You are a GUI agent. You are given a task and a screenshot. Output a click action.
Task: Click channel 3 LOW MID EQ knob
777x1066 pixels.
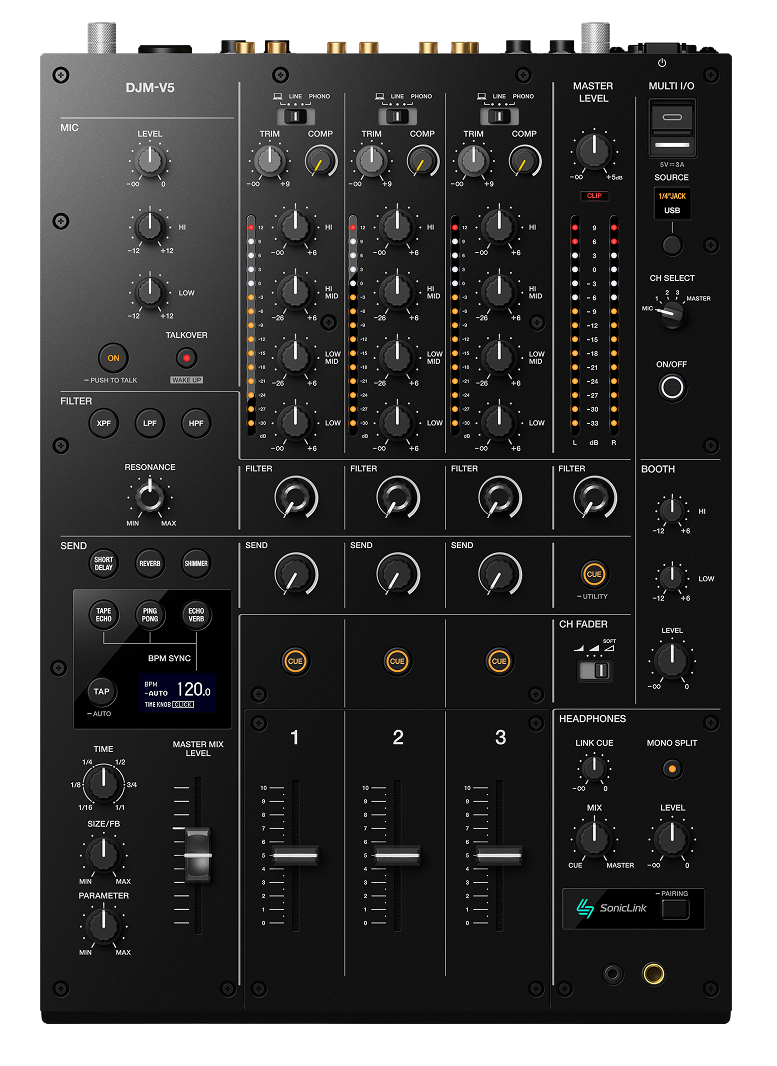pos(499,358)
